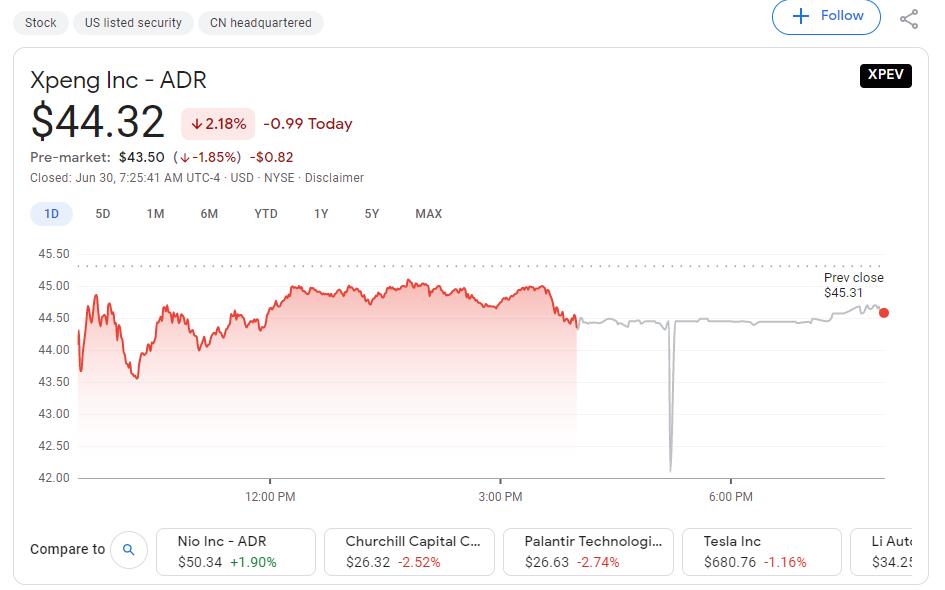The height and width of the screenshot is (590, 945).
Task: Select the 5Y chart period
Action: point(371,213)
